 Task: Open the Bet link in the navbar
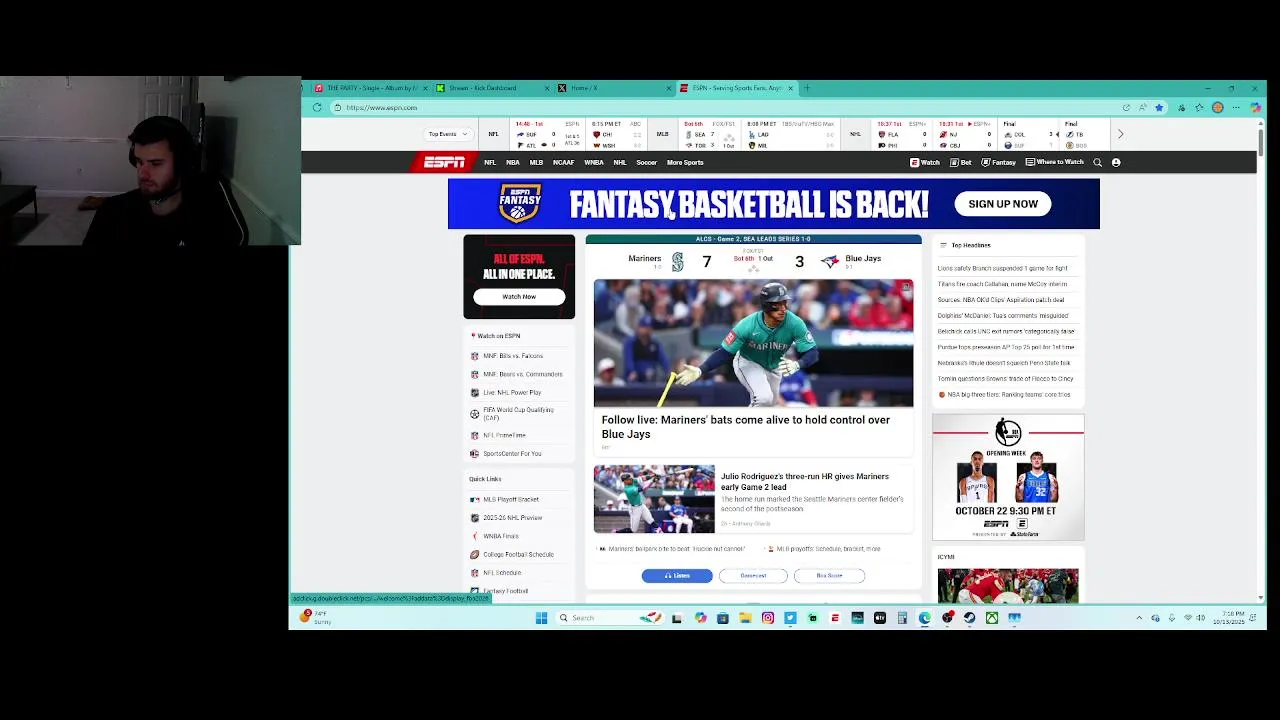(x=961, y=162)
